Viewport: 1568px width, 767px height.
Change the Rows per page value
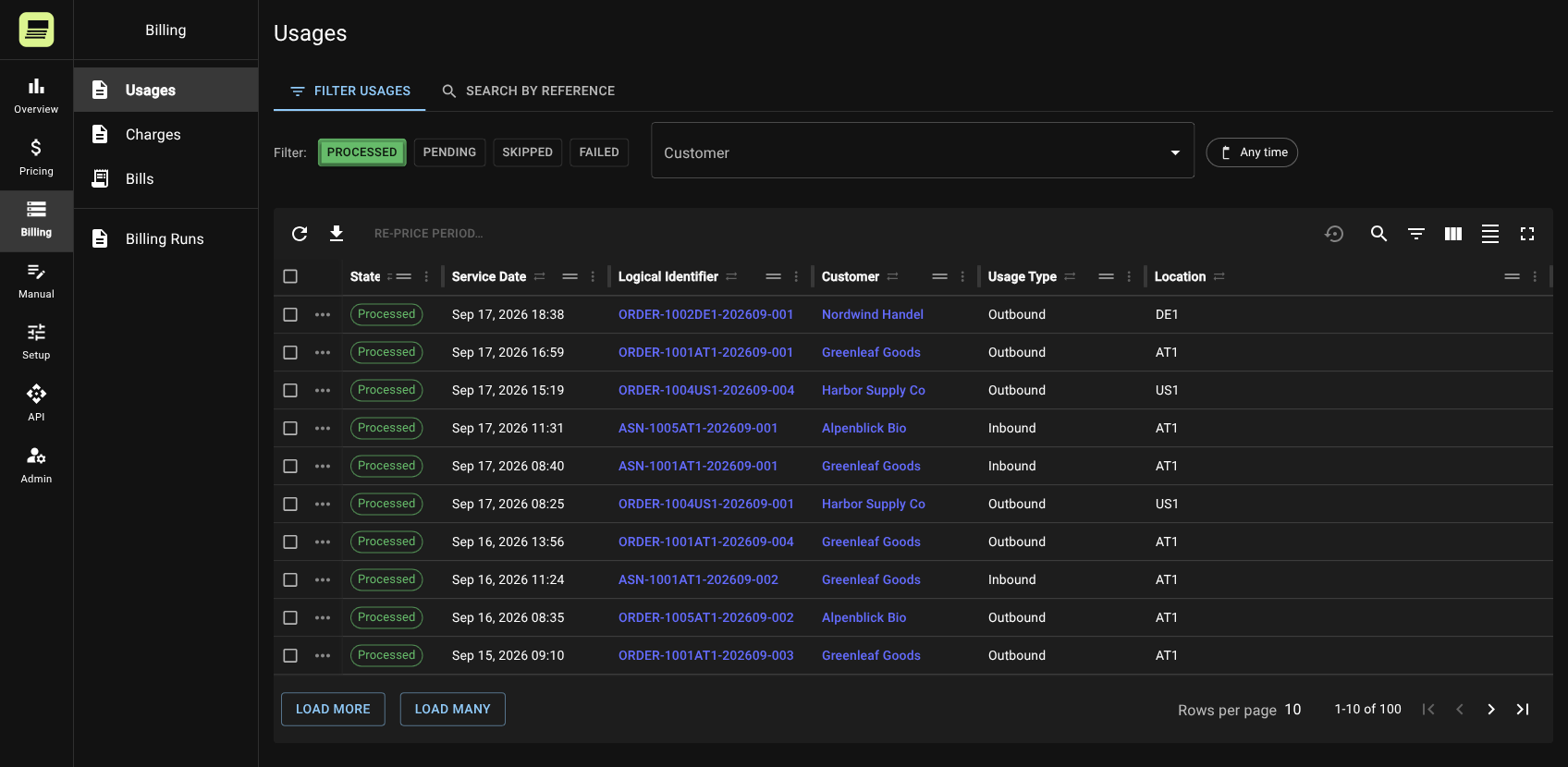tap(1292, 710)
